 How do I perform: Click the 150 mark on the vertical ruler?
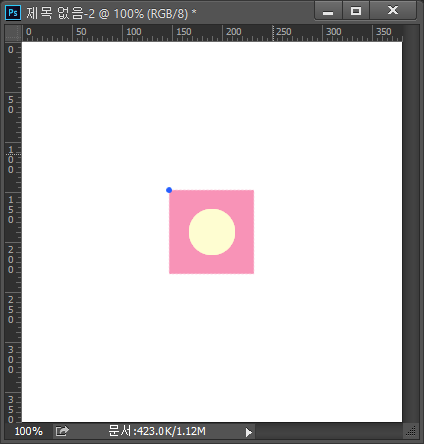(x=11, y=210)
